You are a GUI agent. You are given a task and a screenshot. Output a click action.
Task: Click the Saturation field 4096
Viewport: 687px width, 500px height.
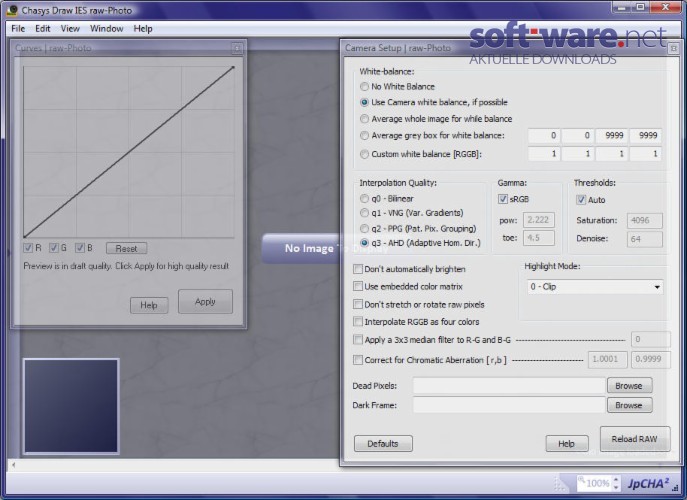[645, 220]
